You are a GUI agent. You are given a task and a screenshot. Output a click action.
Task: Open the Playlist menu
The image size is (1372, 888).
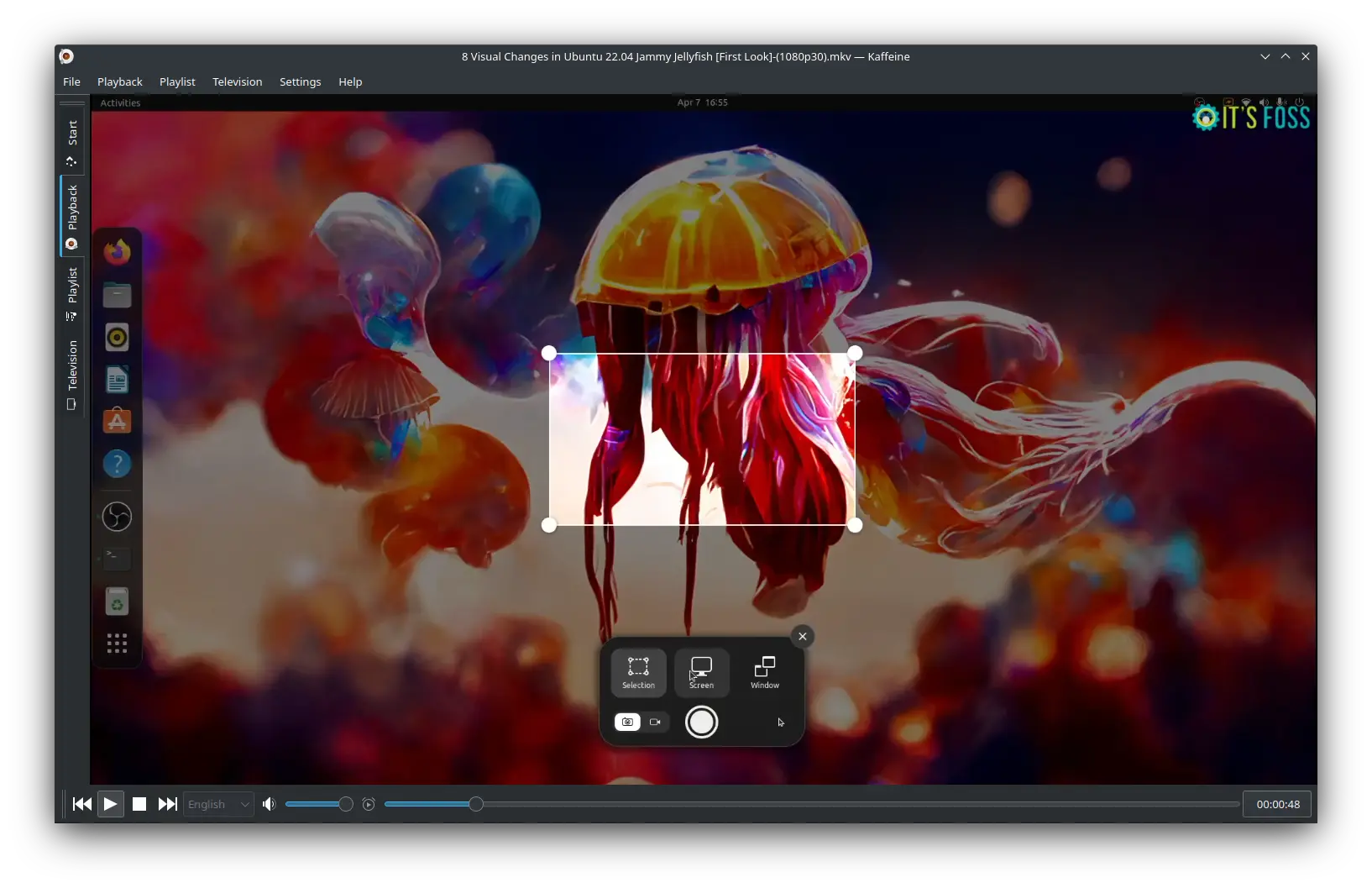[177, 81]
